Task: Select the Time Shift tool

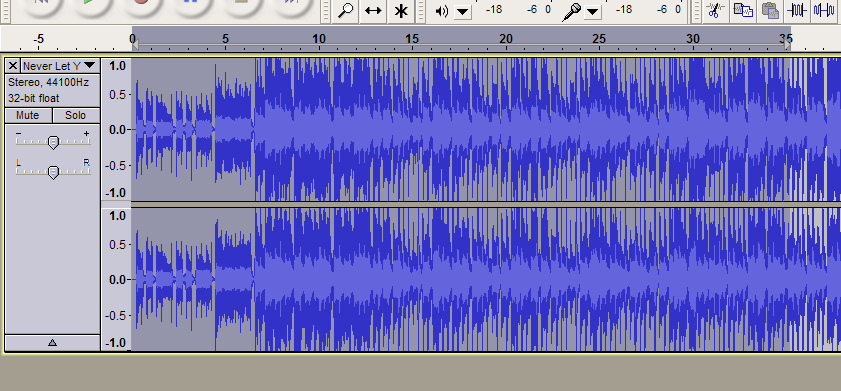Action: tap(373, 11)
